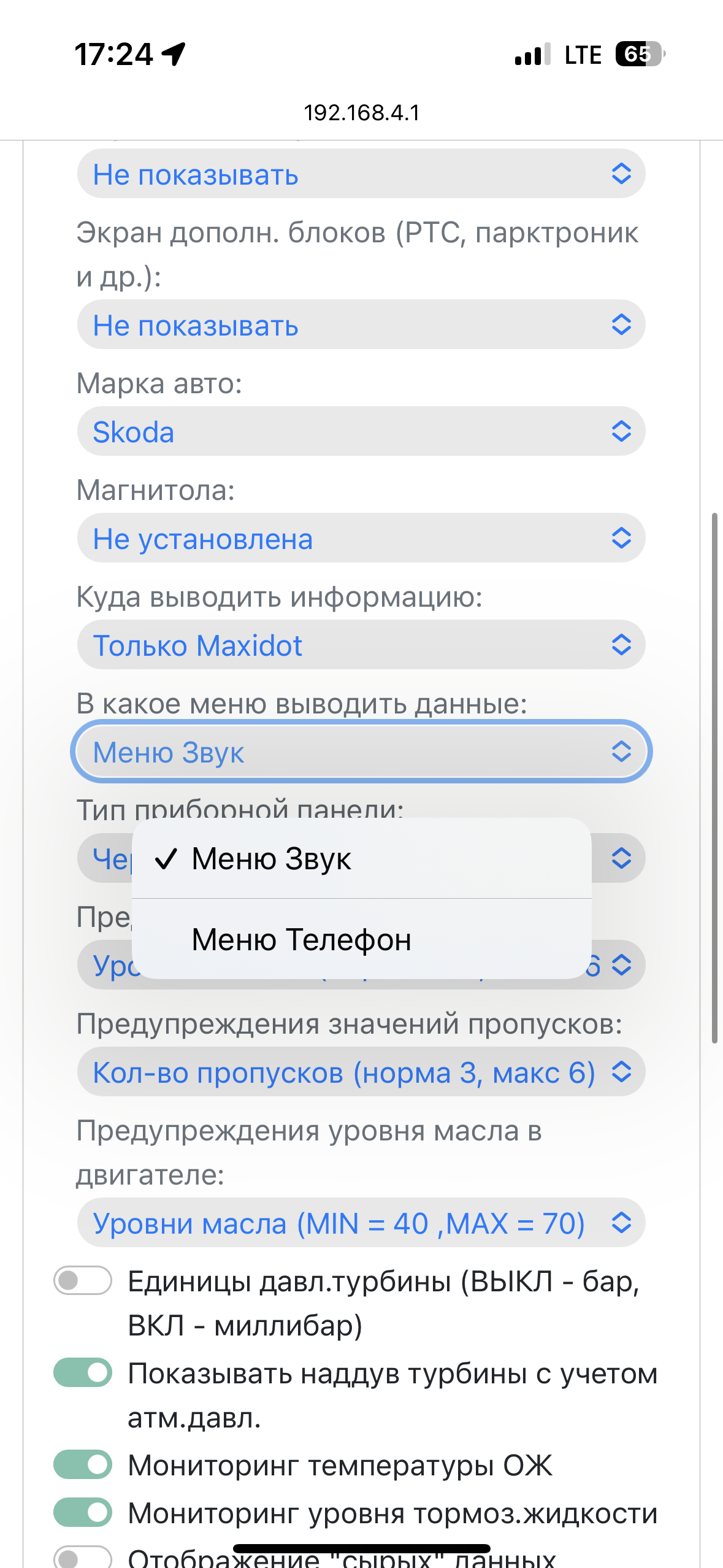Tap the LTE network indicator
Screen dimensions: 723x1568
point(583,55)
